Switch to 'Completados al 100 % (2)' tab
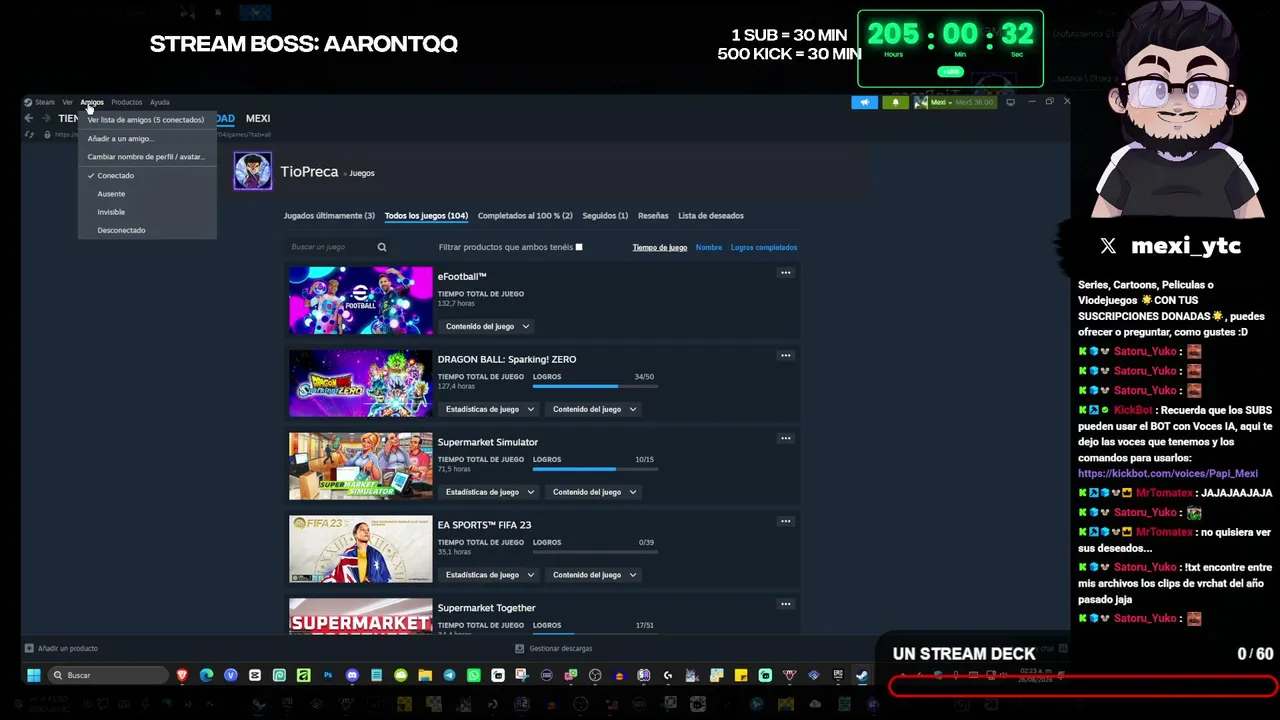This screenshot has height=720, width=1280. click(525, 216)
